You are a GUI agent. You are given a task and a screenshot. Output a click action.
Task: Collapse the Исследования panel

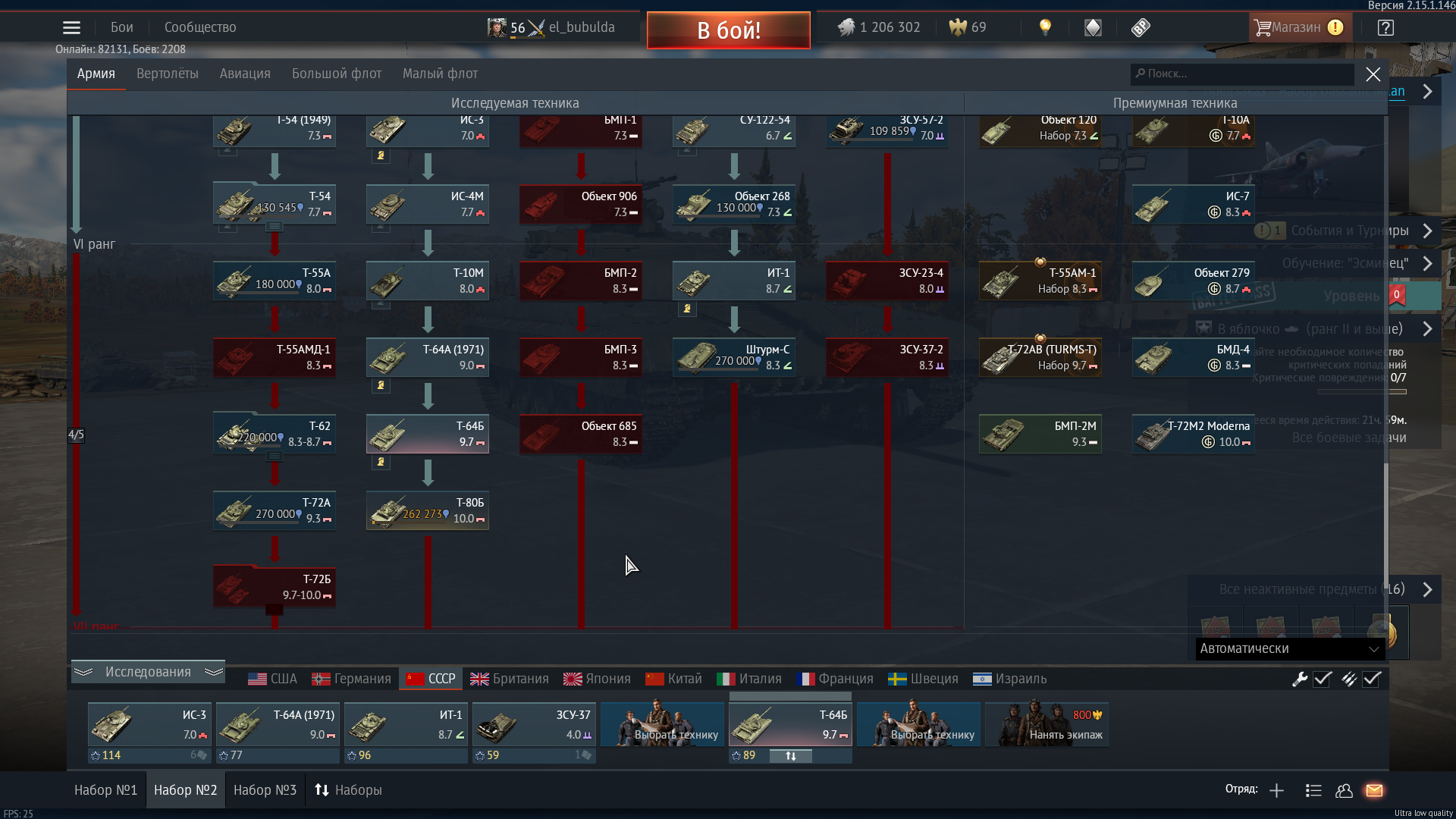148,672
